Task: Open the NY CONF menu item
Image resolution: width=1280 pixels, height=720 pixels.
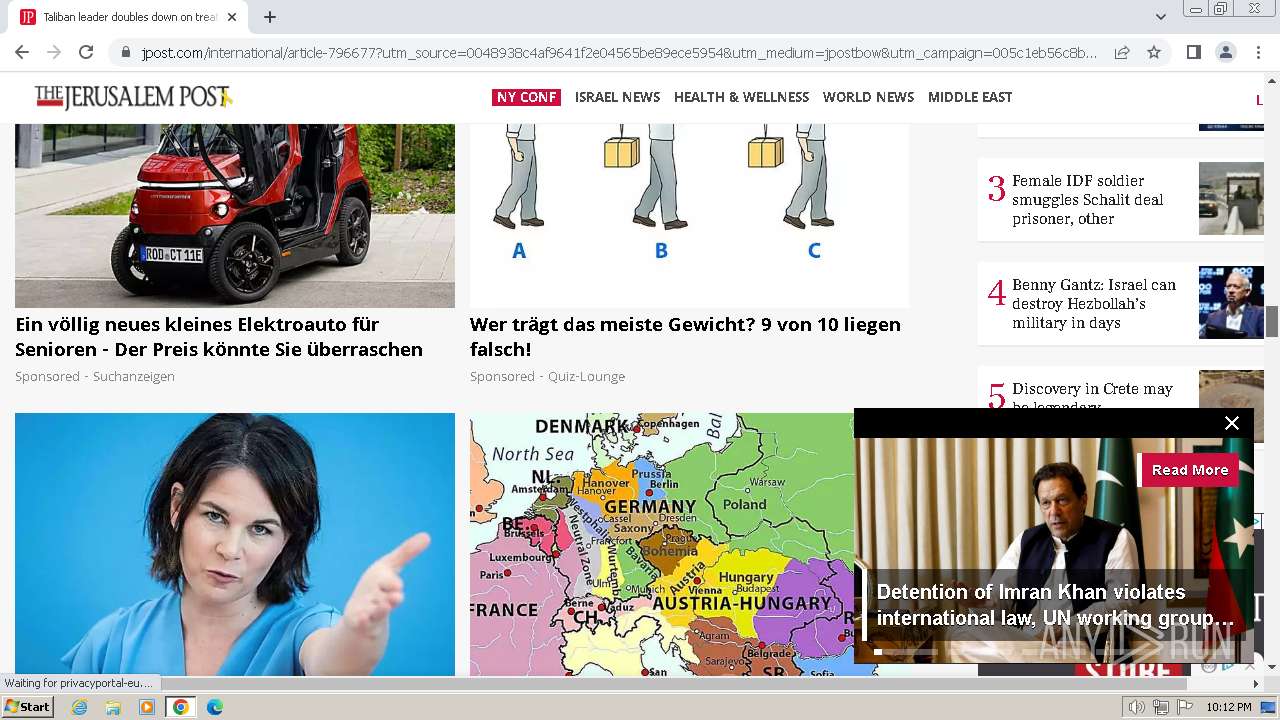Action: click(x=526, y=97)
